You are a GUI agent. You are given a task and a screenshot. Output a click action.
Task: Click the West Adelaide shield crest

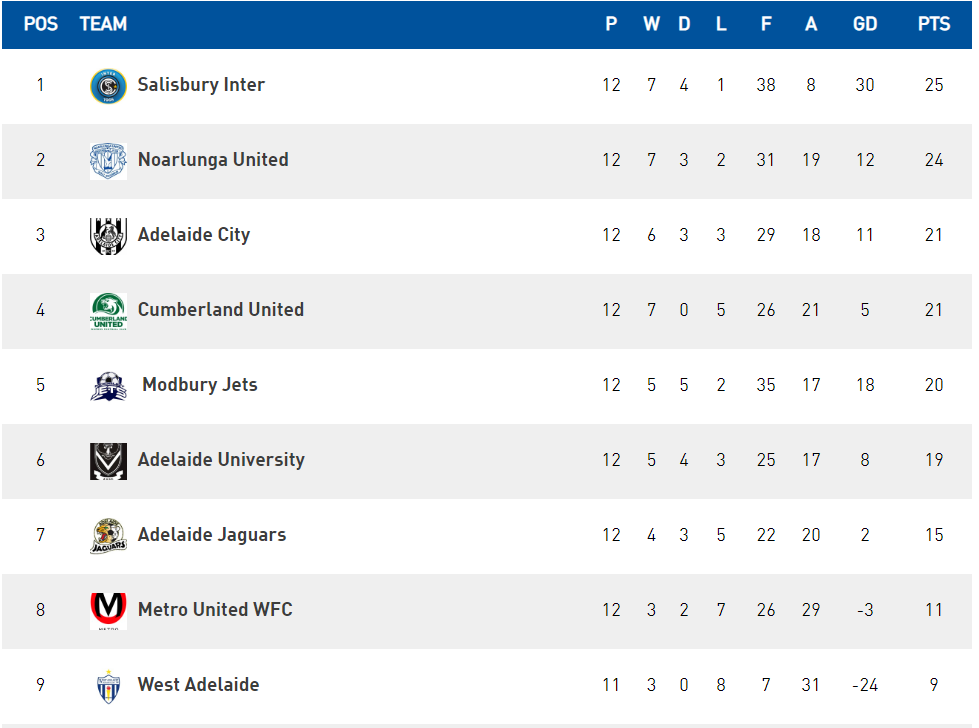(108, 687)
